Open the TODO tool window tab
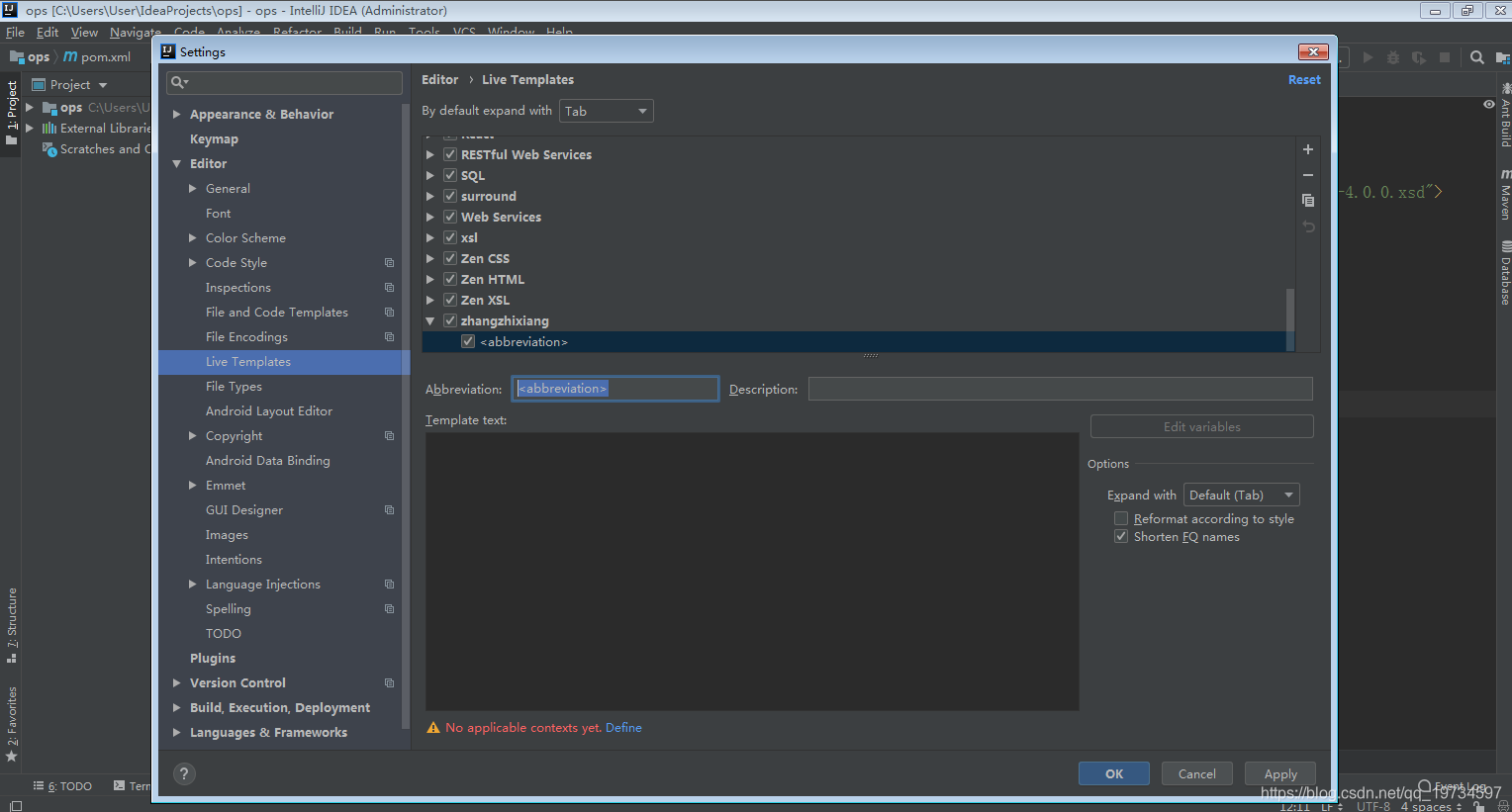 63,786
